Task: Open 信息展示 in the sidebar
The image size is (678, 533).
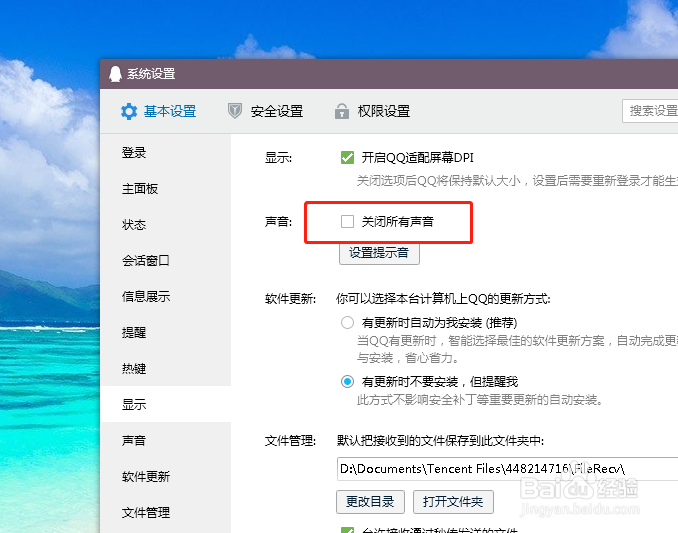Action: (166, 297)
